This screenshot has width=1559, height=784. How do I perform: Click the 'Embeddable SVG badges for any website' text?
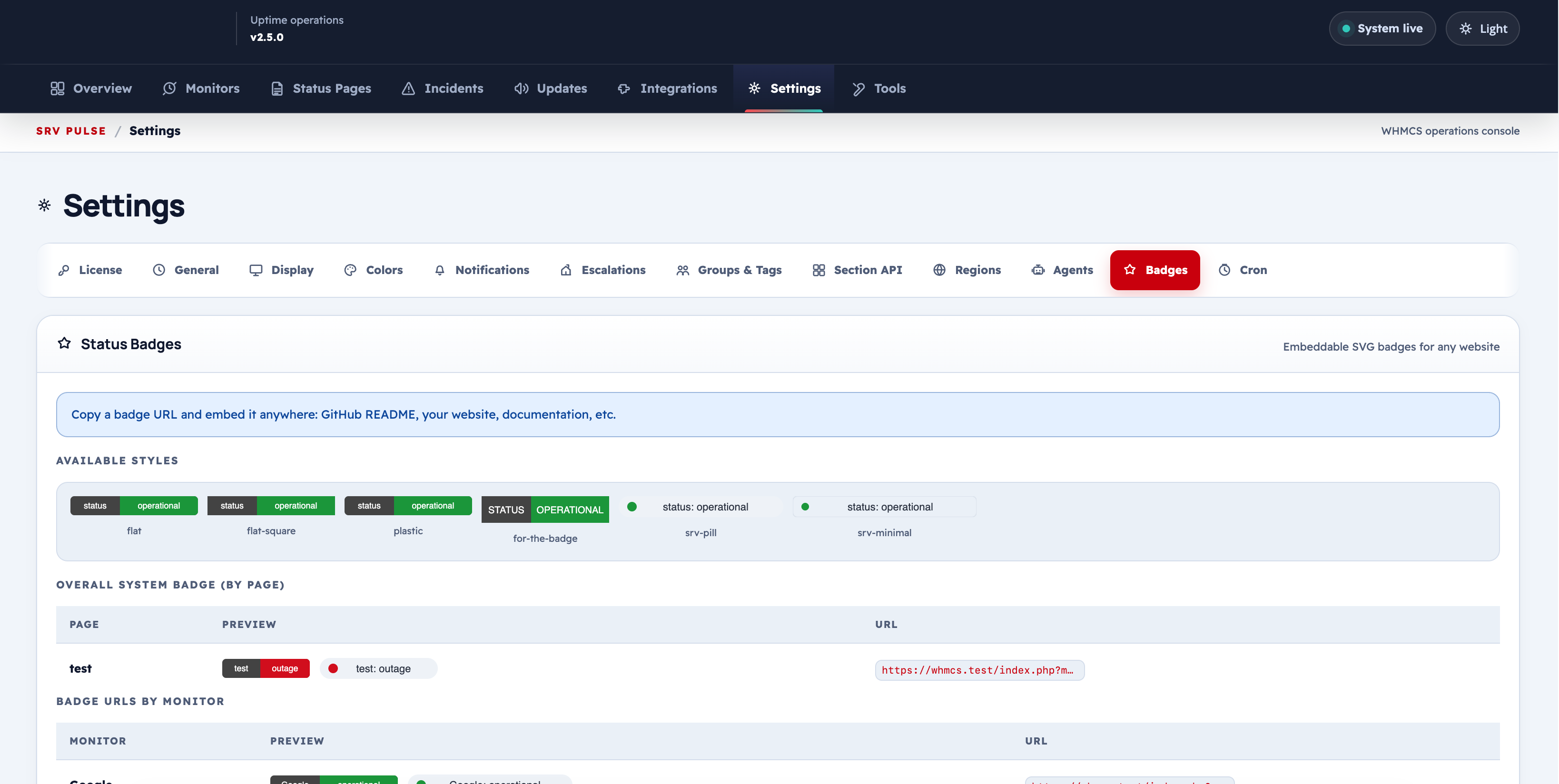(1391, 347)
